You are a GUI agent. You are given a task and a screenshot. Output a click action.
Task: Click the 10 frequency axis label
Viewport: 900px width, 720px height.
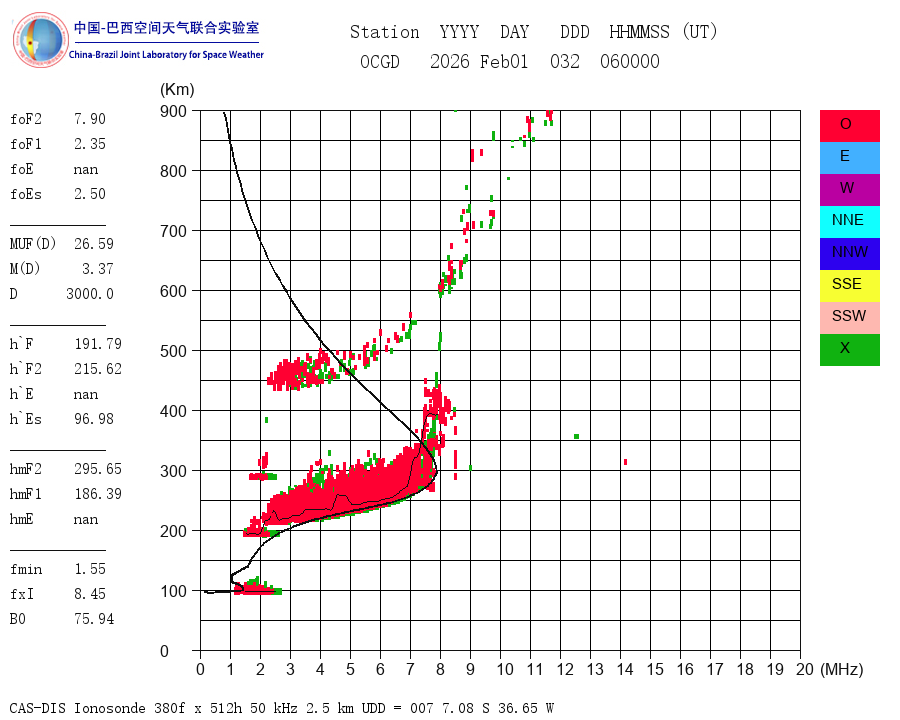[x=505, y=669]
